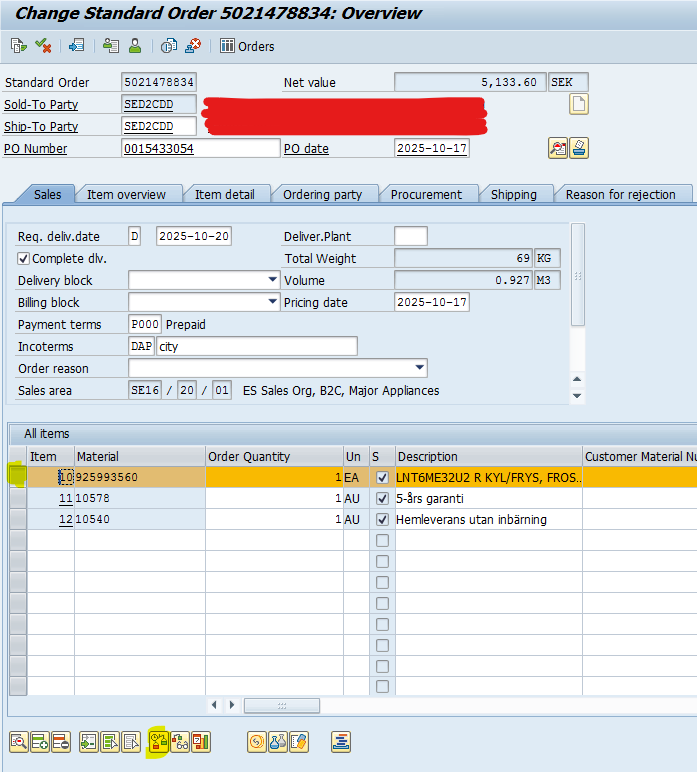This screenshot has width=697, height=772.
Task: Click the clock with documents icon in top toolbar
Action: tap(169, 46)
